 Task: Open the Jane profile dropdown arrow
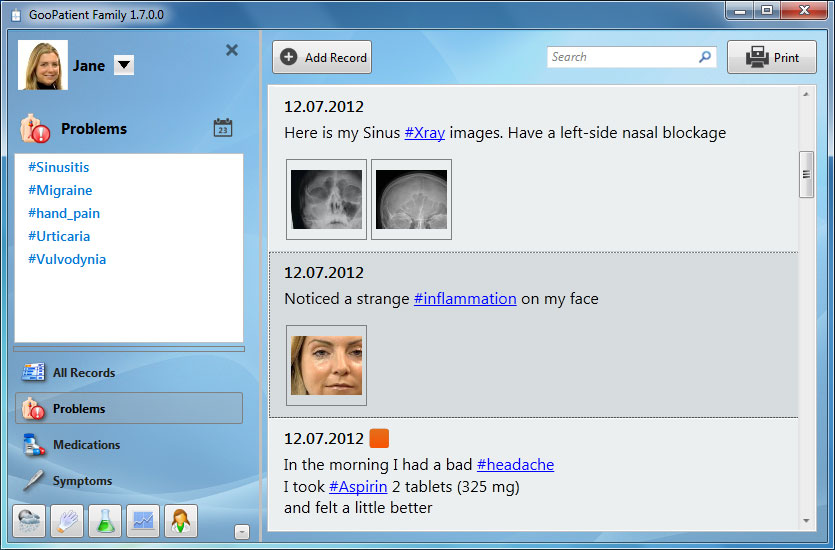point(124,65)
